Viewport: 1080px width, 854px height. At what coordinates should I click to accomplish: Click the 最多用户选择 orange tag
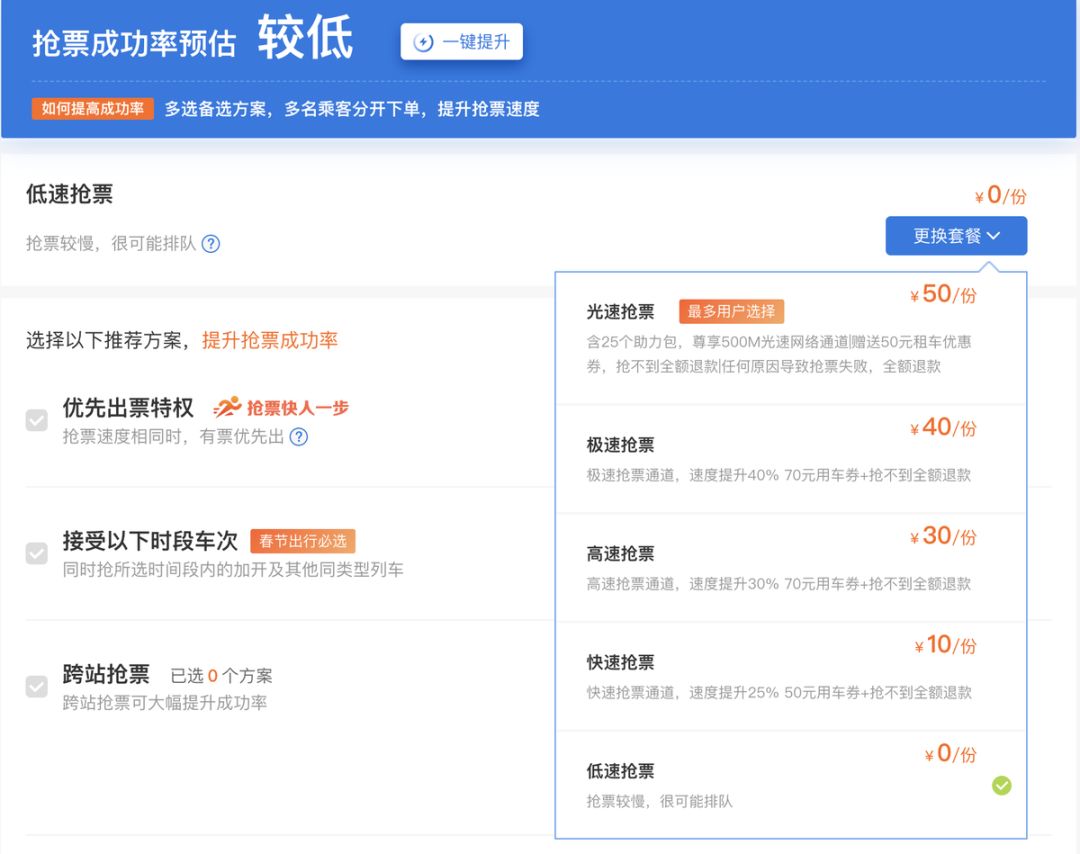(x=733, y=311)
